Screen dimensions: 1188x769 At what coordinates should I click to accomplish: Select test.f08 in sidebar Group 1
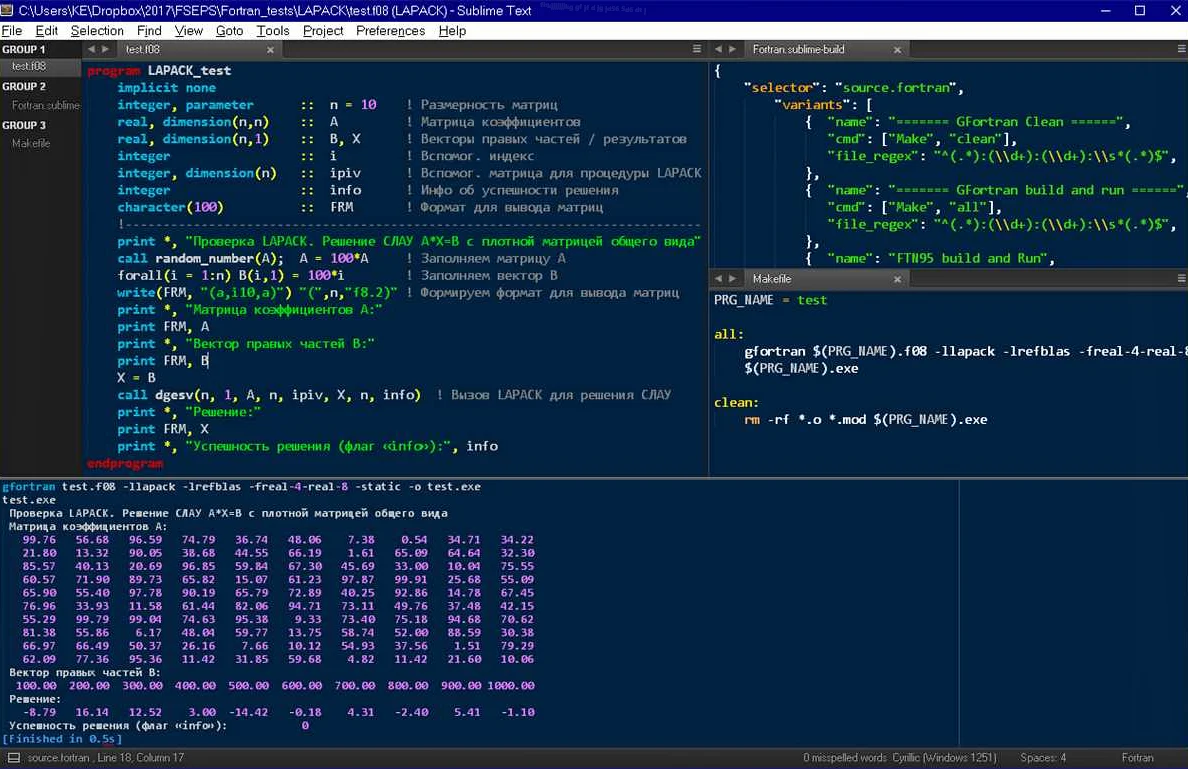click(29, 66)
